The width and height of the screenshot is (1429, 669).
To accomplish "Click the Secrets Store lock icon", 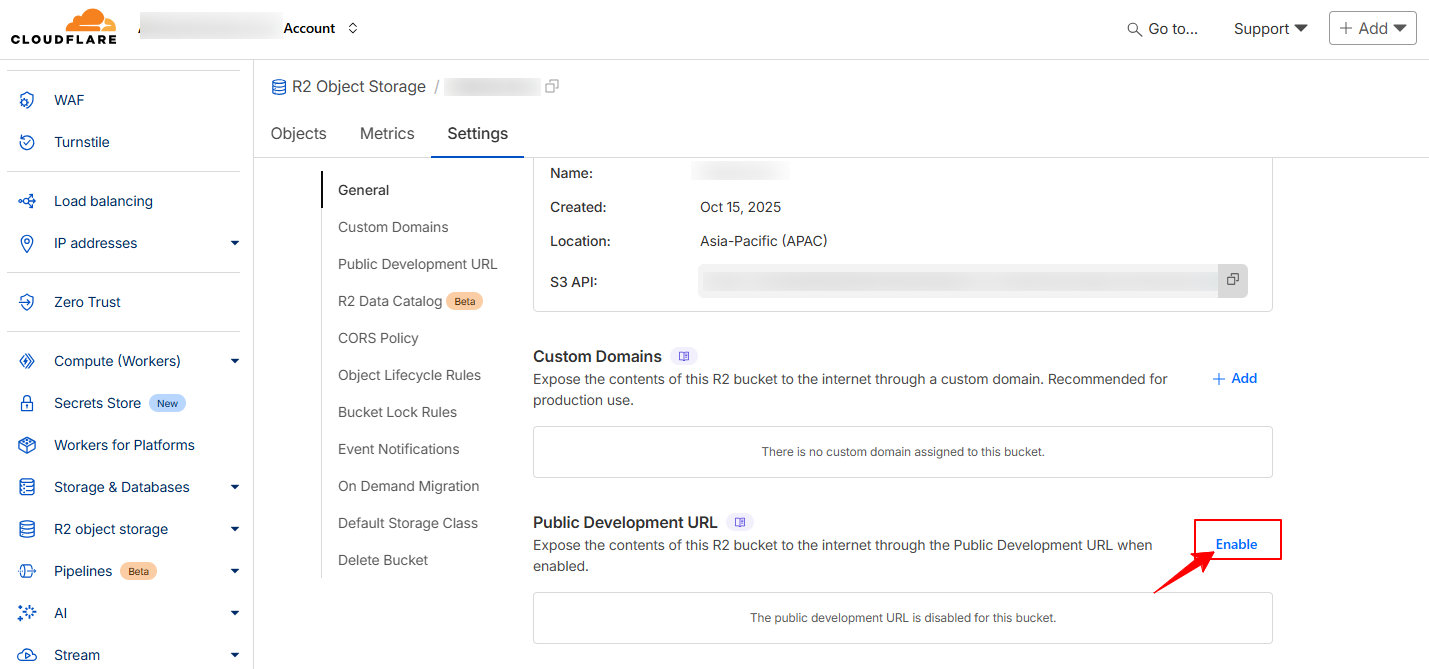I will click(x=28, y=403).
